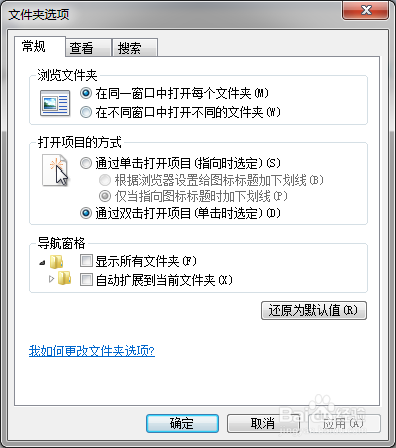Click 还原为默认值 button
The height and width of the screenshot is (448, 396).
click(x=314, y=310)
